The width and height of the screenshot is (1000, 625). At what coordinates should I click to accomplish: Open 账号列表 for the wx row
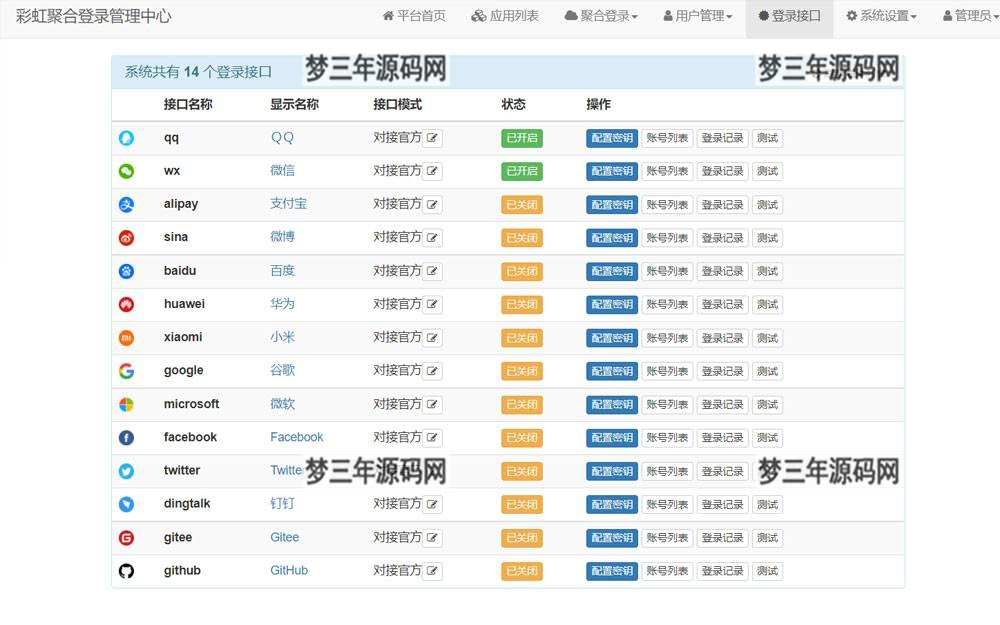(x=667, y=171)
